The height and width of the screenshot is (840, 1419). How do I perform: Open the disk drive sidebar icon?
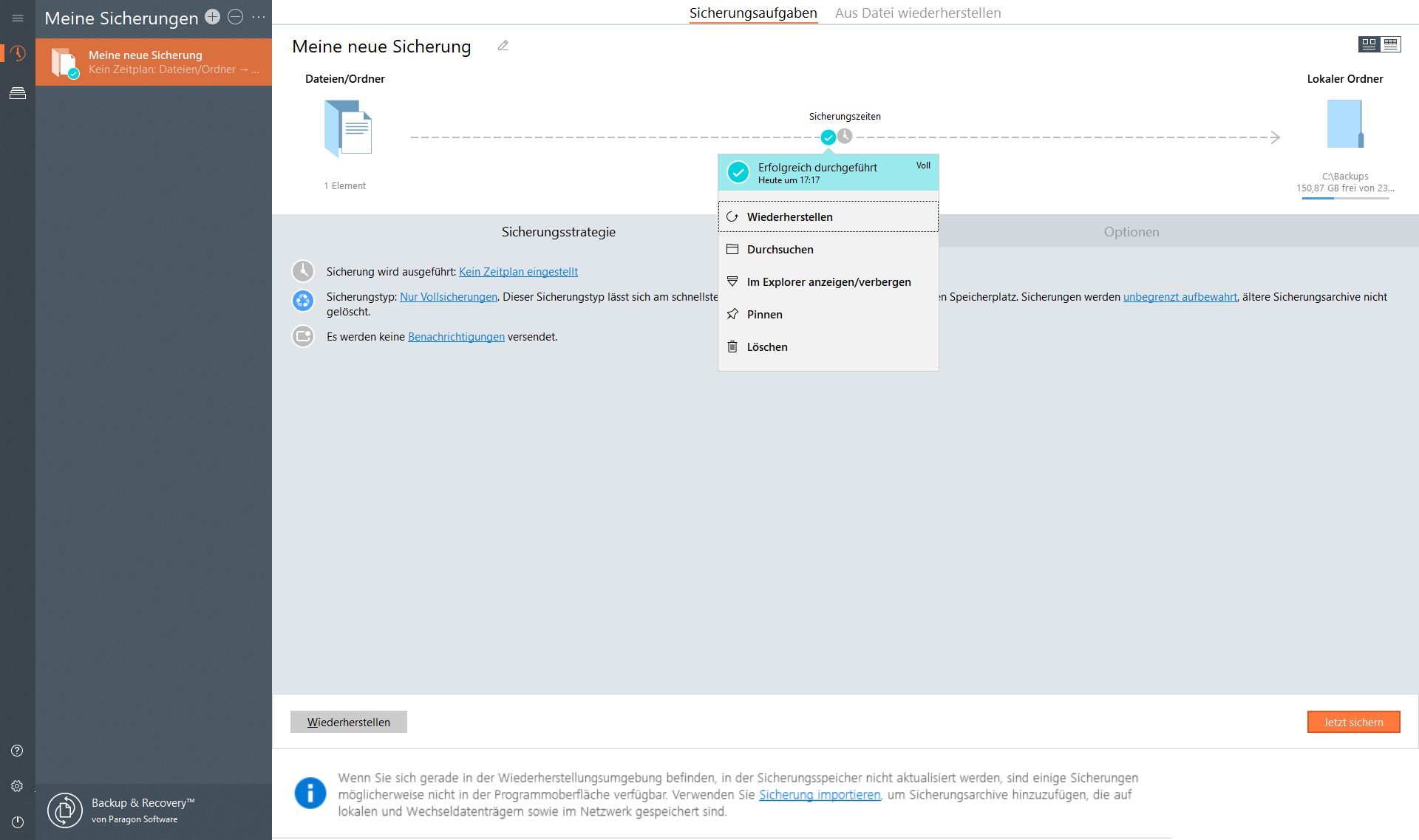click(18, 93)
